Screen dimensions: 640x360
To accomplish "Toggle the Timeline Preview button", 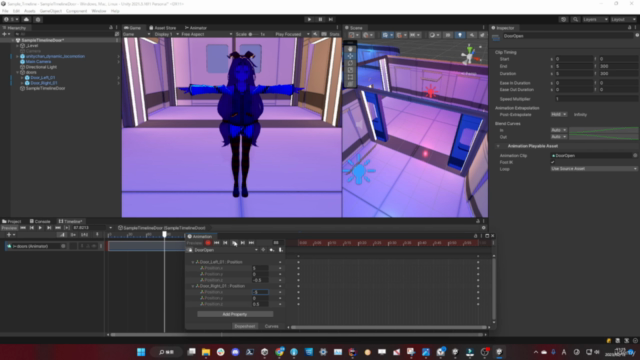I will 9,228.
